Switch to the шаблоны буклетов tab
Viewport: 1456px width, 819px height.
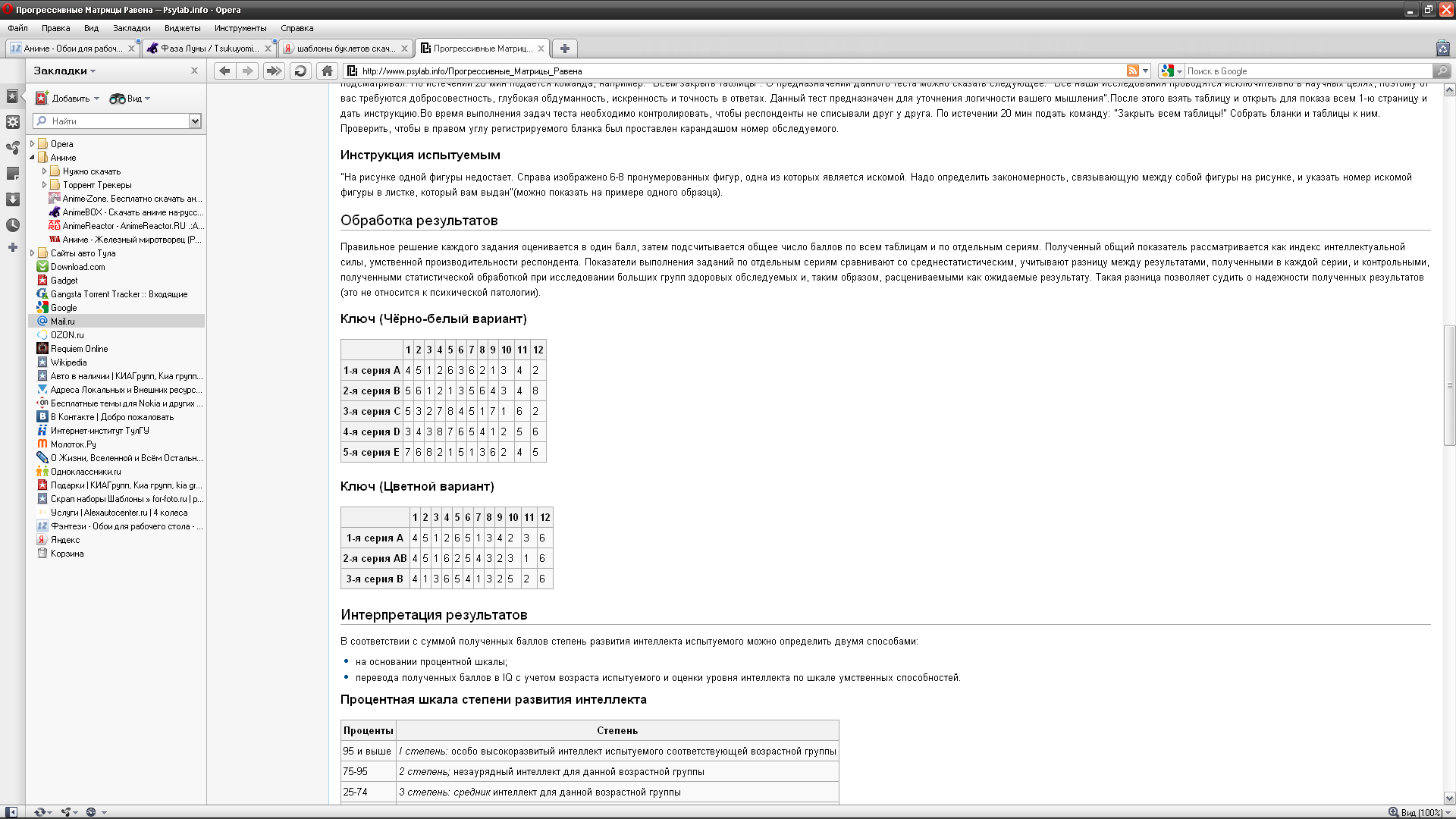(x=345, y=49)
